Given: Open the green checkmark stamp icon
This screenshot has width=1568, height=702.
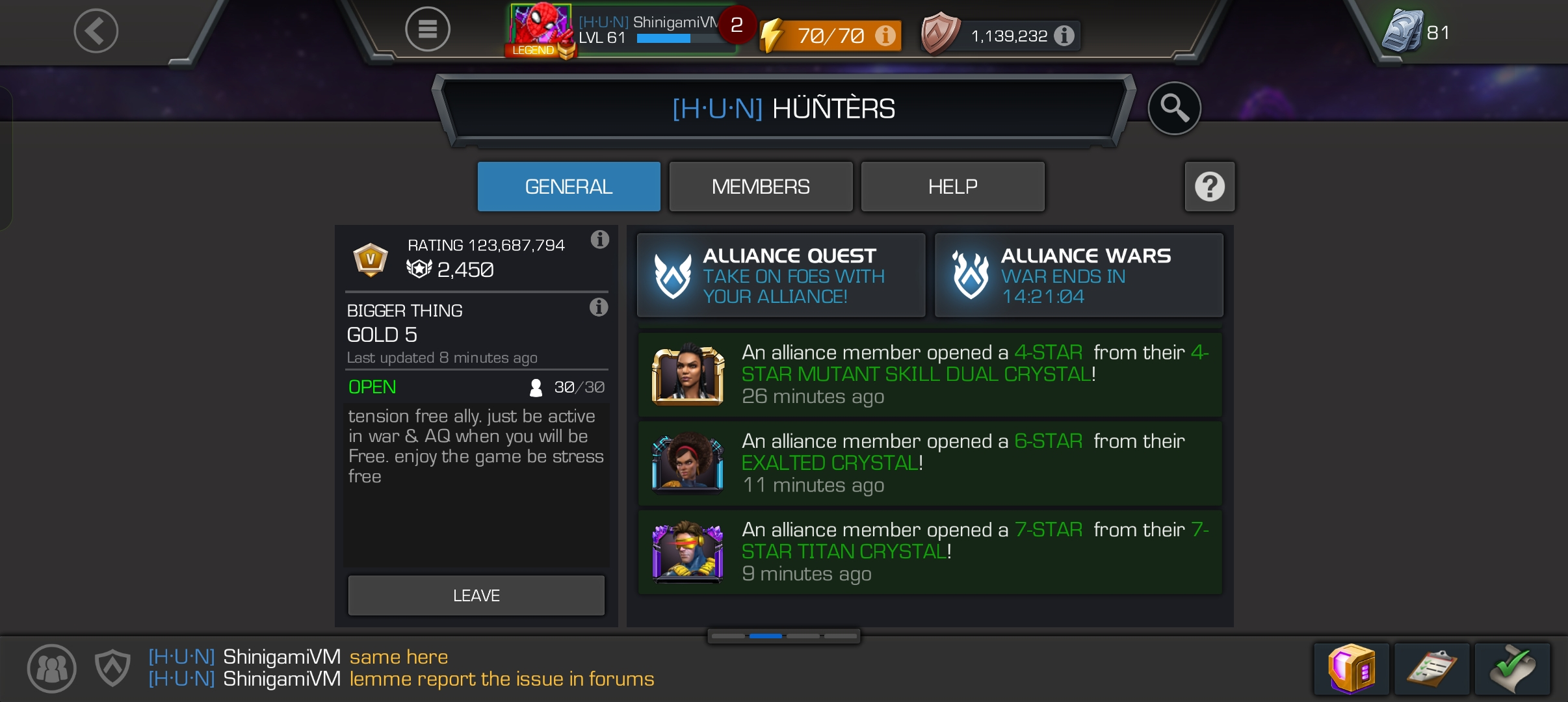Looking at the screenshot, I should tap(1513, 669).
